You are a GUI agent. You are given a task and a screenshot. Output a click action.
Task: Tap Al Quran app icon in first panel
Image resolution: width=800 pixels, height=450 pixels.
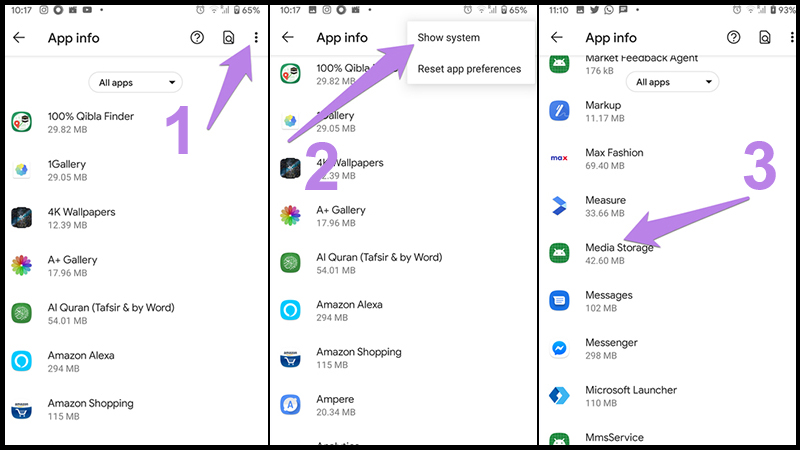coord(21,313)
